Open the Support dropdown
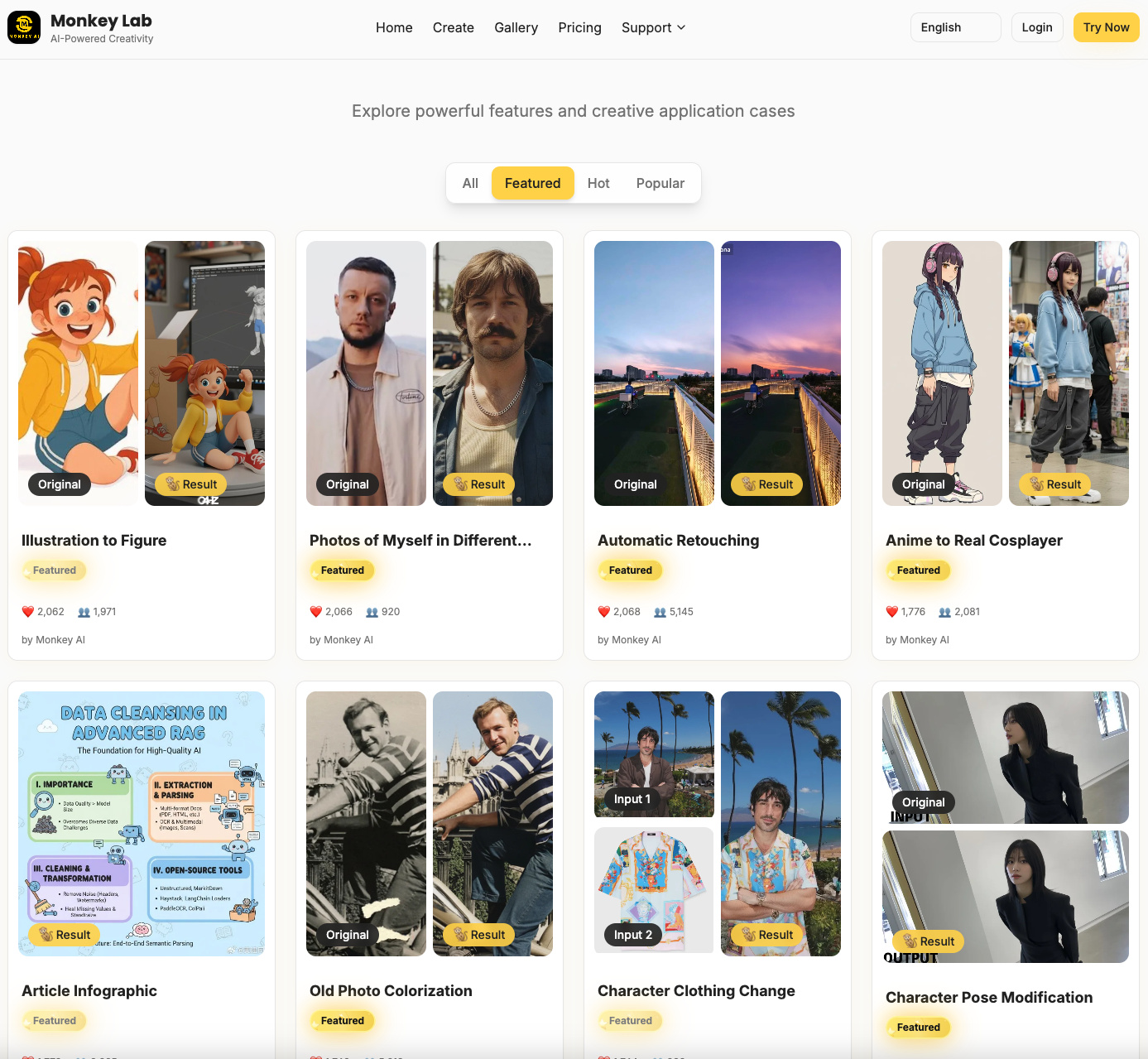1148x1059 pixels. 653,27
